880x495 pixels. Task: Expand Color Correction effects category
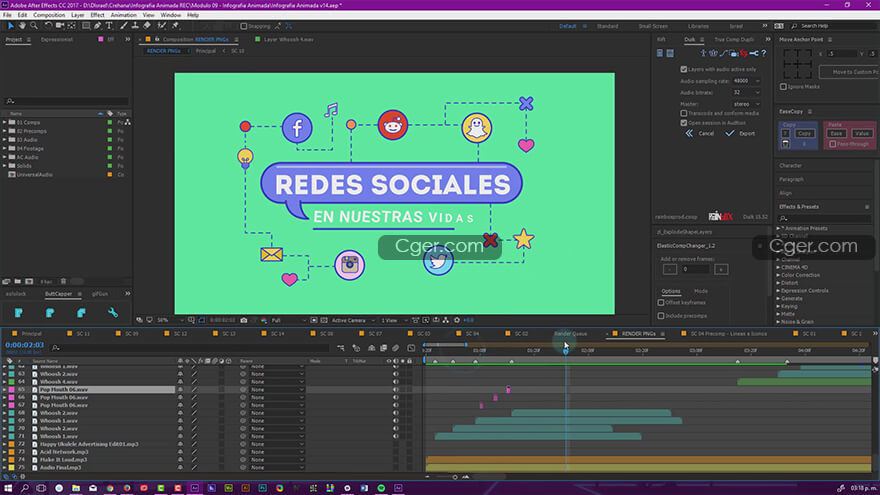pyautogui.click(x=778, y=276)
